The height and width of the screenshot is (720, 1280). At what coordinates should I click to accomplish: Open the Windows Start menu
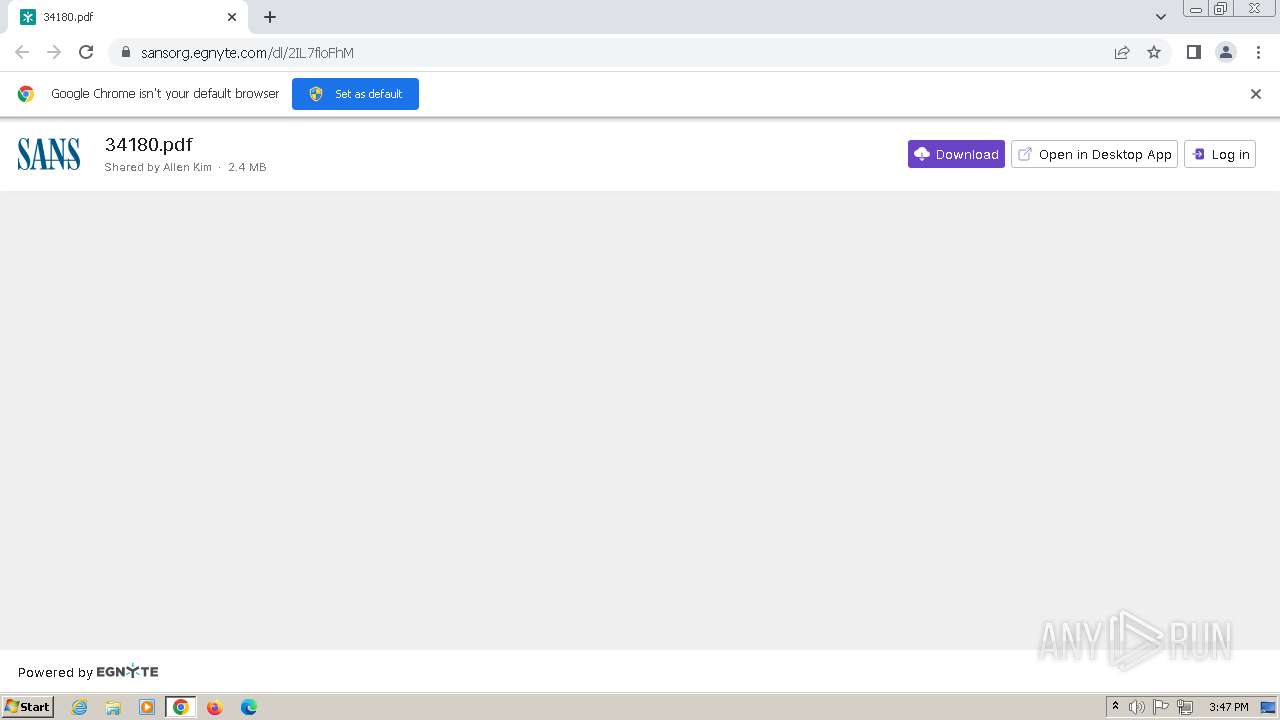tap(27, 707)
